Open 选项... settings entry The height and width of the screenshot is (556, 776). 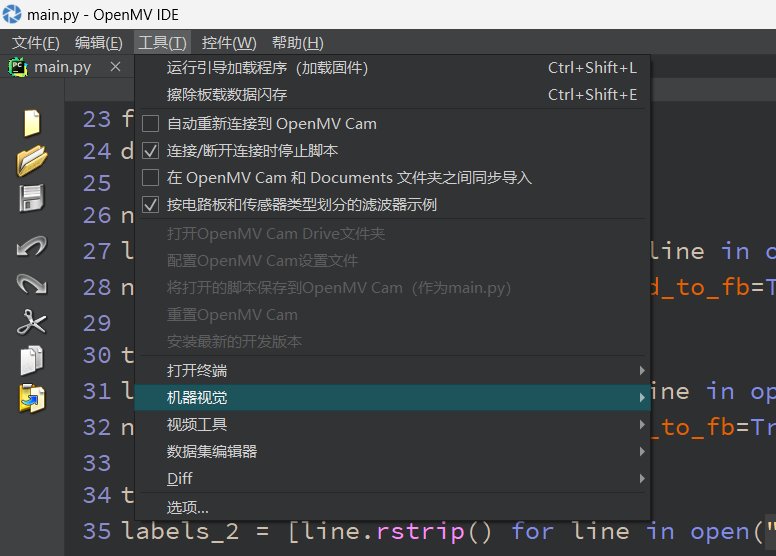(392, 507)
